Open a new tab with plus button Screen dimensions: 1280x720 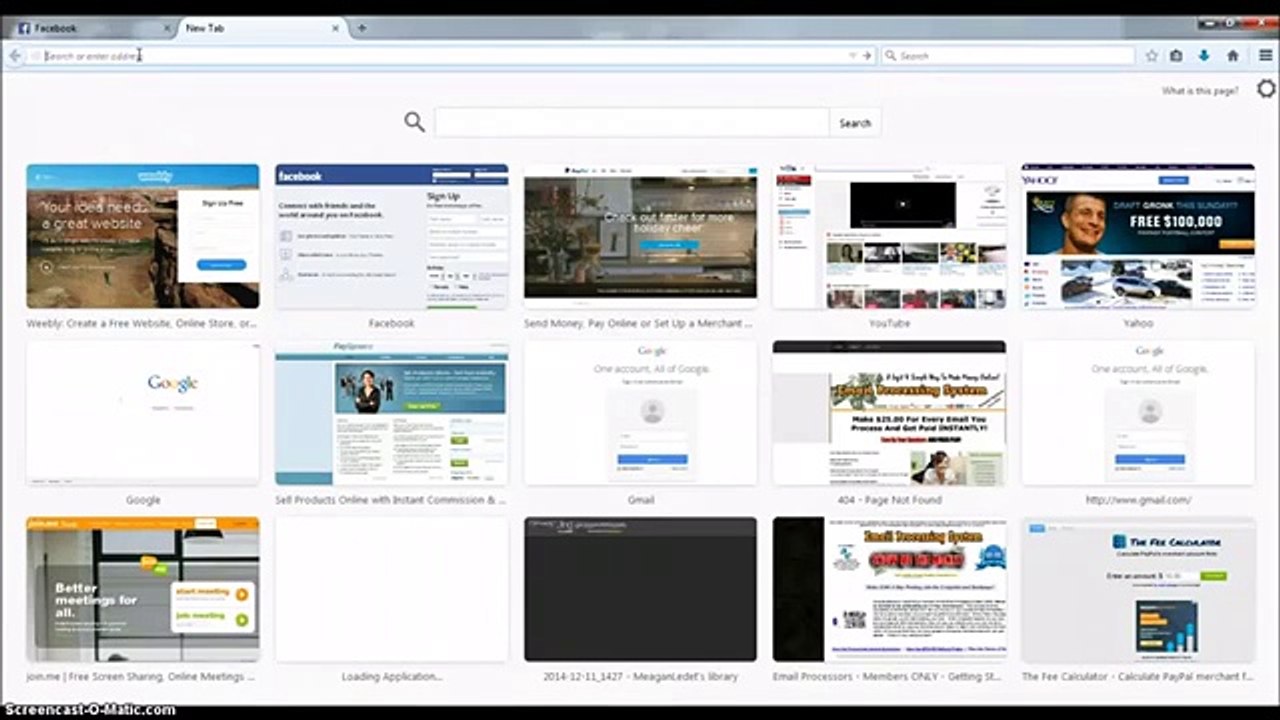point(362,28)
